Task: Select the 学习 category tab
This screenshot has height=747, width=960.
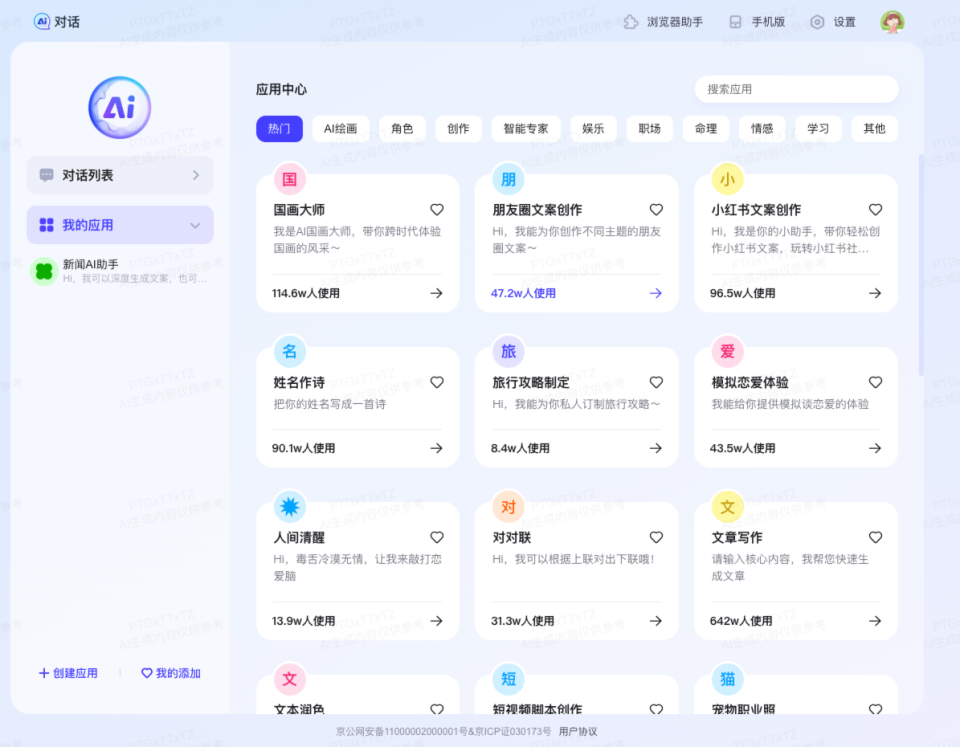Action: click(x=818, y=129)
